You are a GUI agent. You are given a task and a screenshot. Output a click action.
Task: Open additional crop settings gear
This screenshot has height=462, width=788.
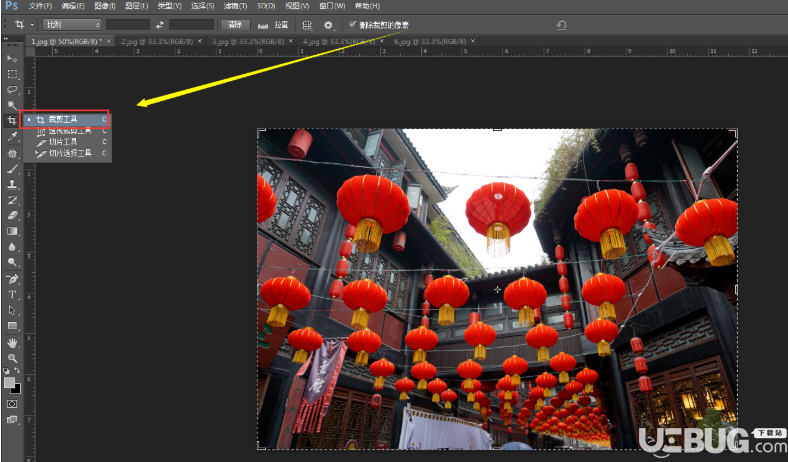[328, 25]
